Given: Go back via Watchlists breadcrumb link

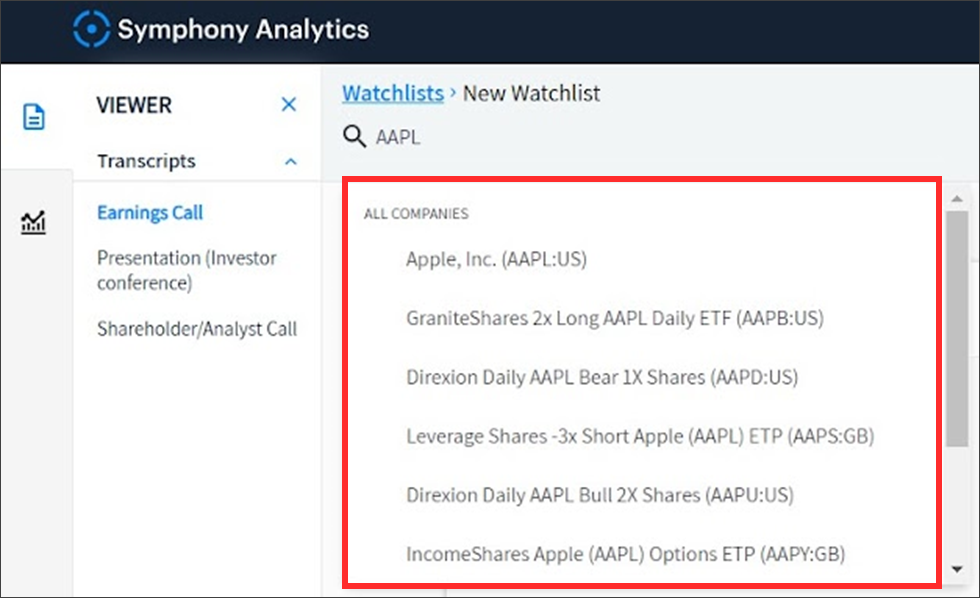Looking at the screenshot, I should 392,93.
